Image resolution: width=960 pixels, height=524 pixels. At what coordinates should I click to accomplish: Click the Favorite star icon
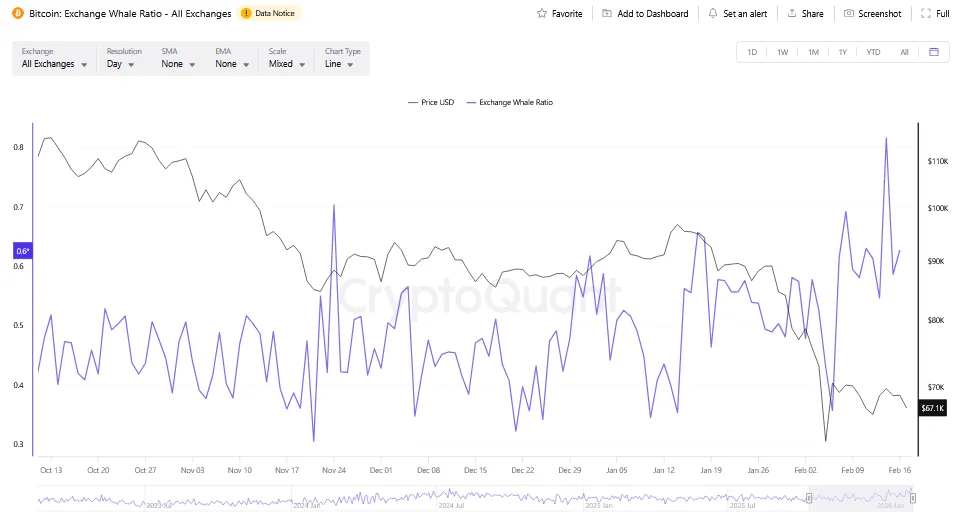click(542, 14)
